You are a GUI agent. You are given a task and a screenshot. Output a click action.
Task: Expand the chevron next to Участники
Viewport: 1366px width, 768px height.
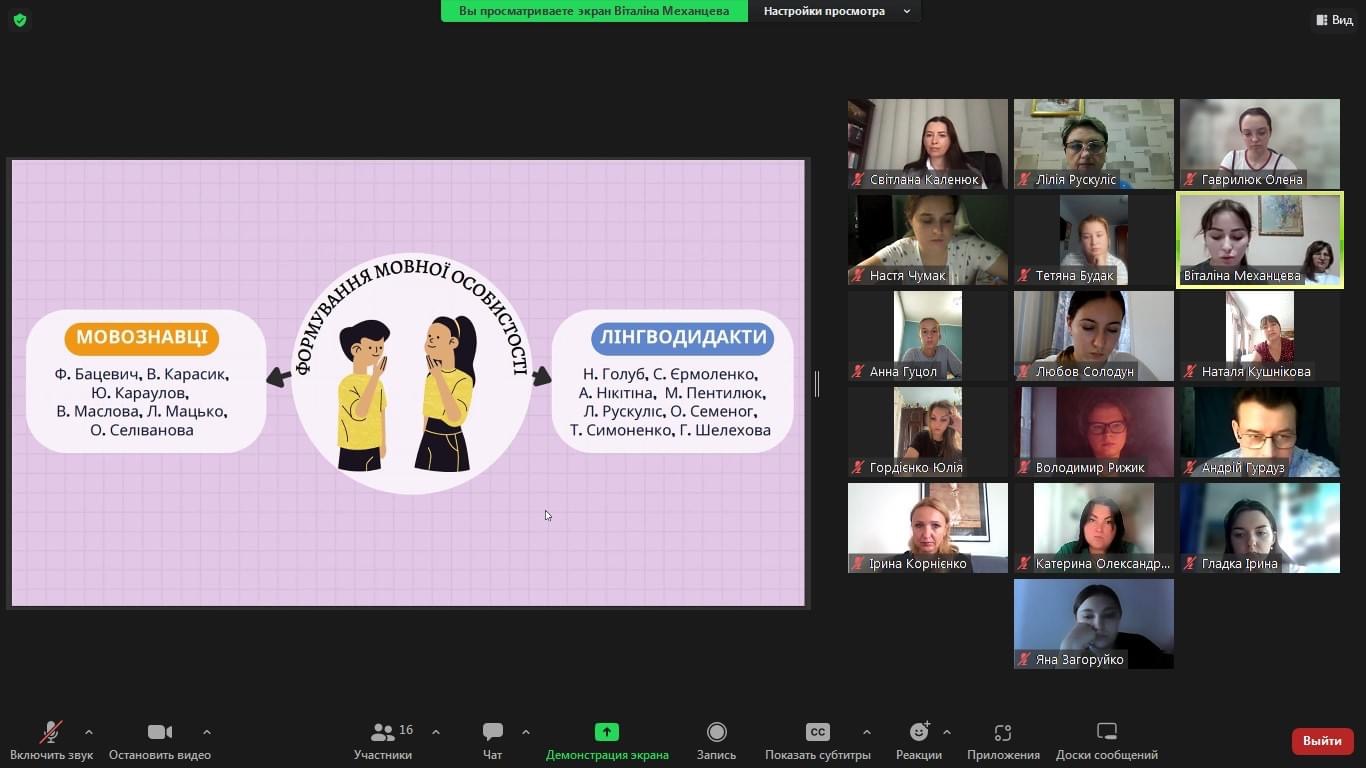(436, 732)
